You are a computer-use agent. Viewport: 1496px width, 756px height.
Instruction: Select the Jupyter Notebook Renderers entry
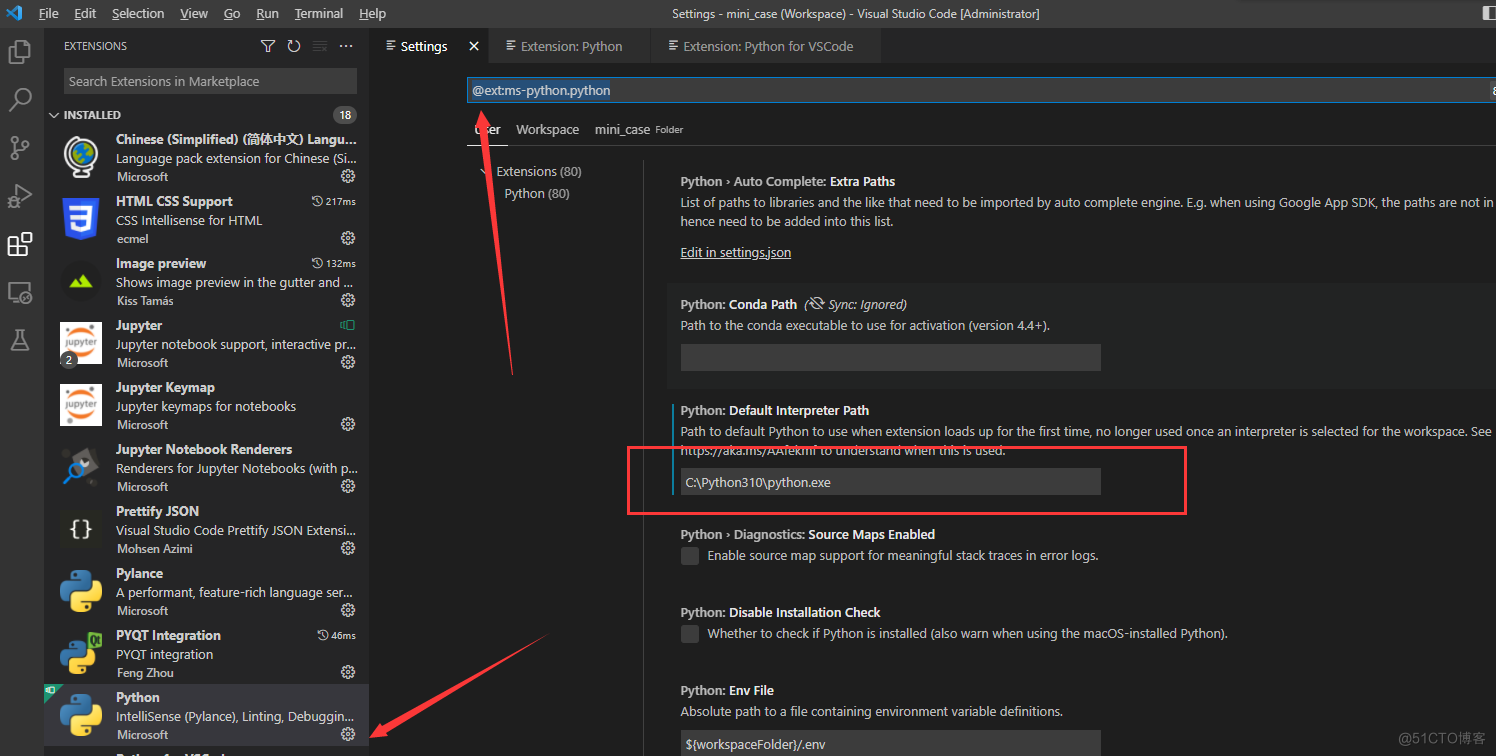click(x=206, y=467)
